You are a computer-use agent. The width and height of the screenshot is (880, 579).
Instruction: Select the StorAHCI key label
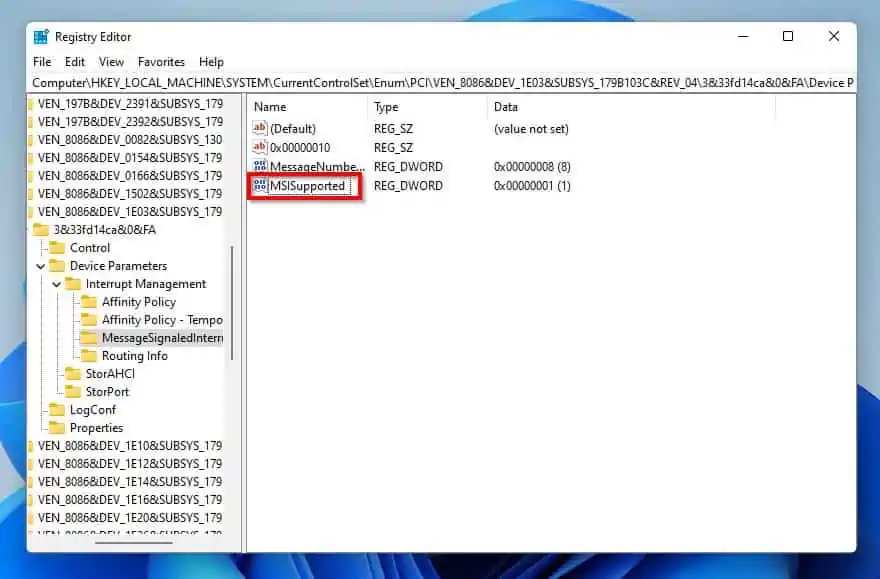[x=110, y=374]
